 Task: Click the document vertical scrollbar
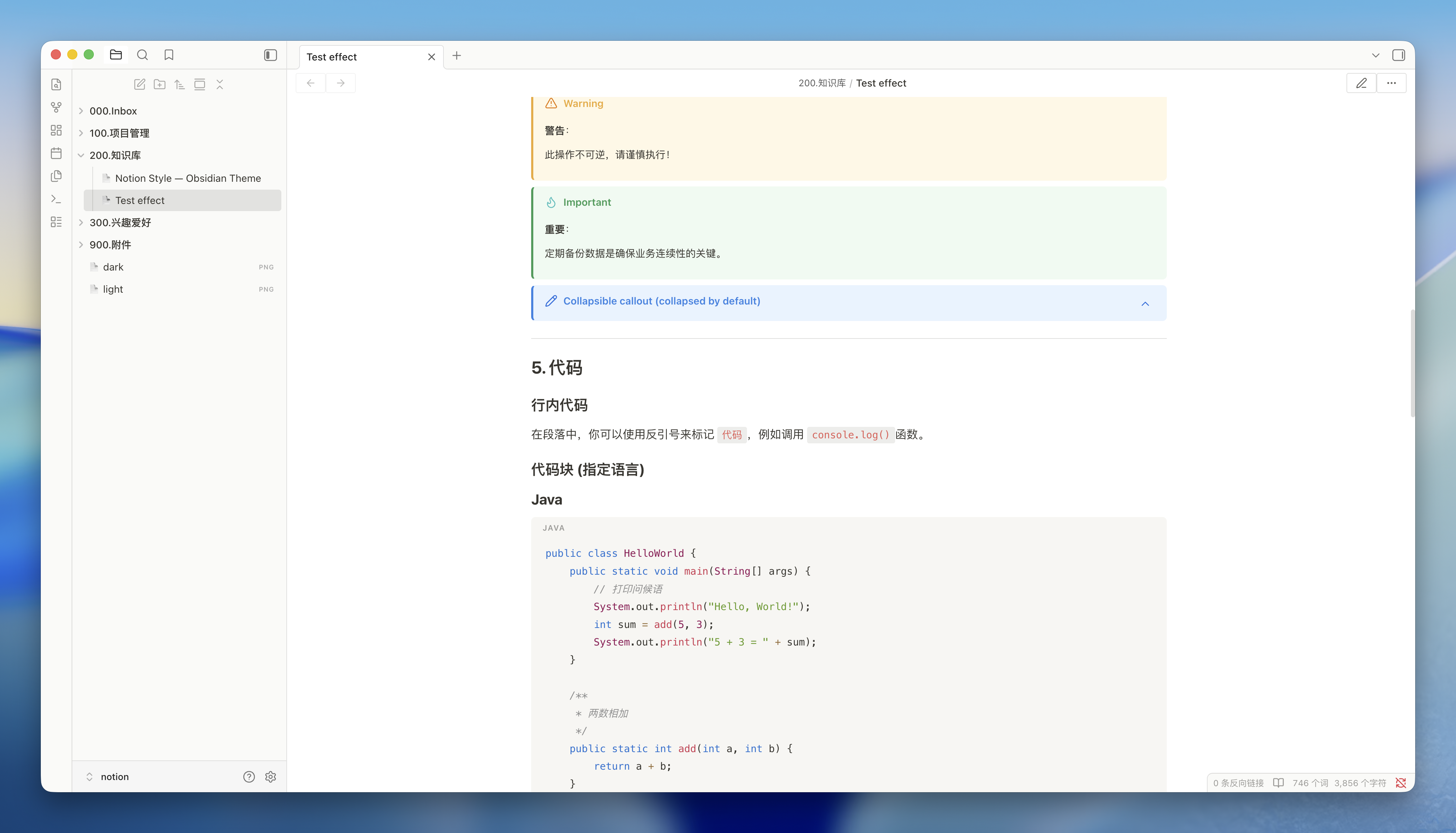1412,363
